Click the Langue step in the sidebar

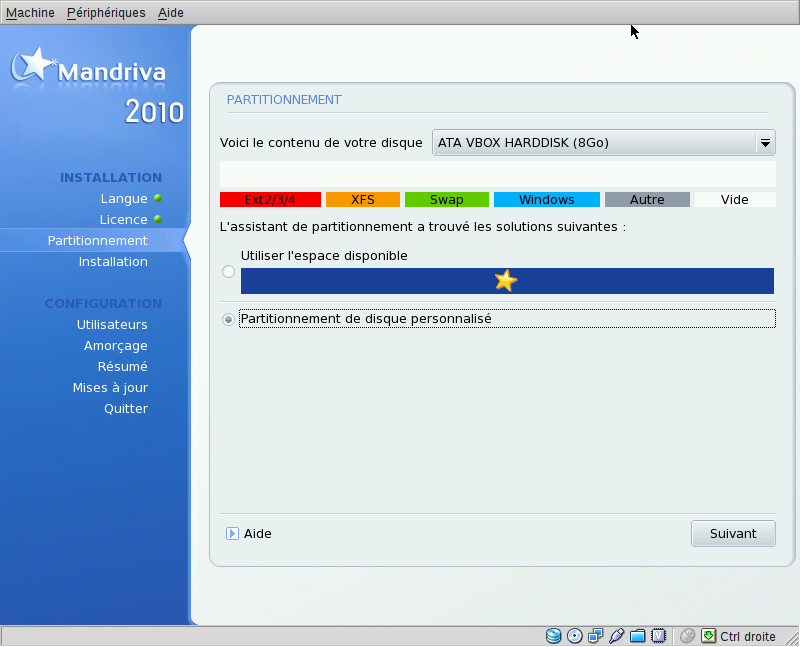[x=124, y=199]
